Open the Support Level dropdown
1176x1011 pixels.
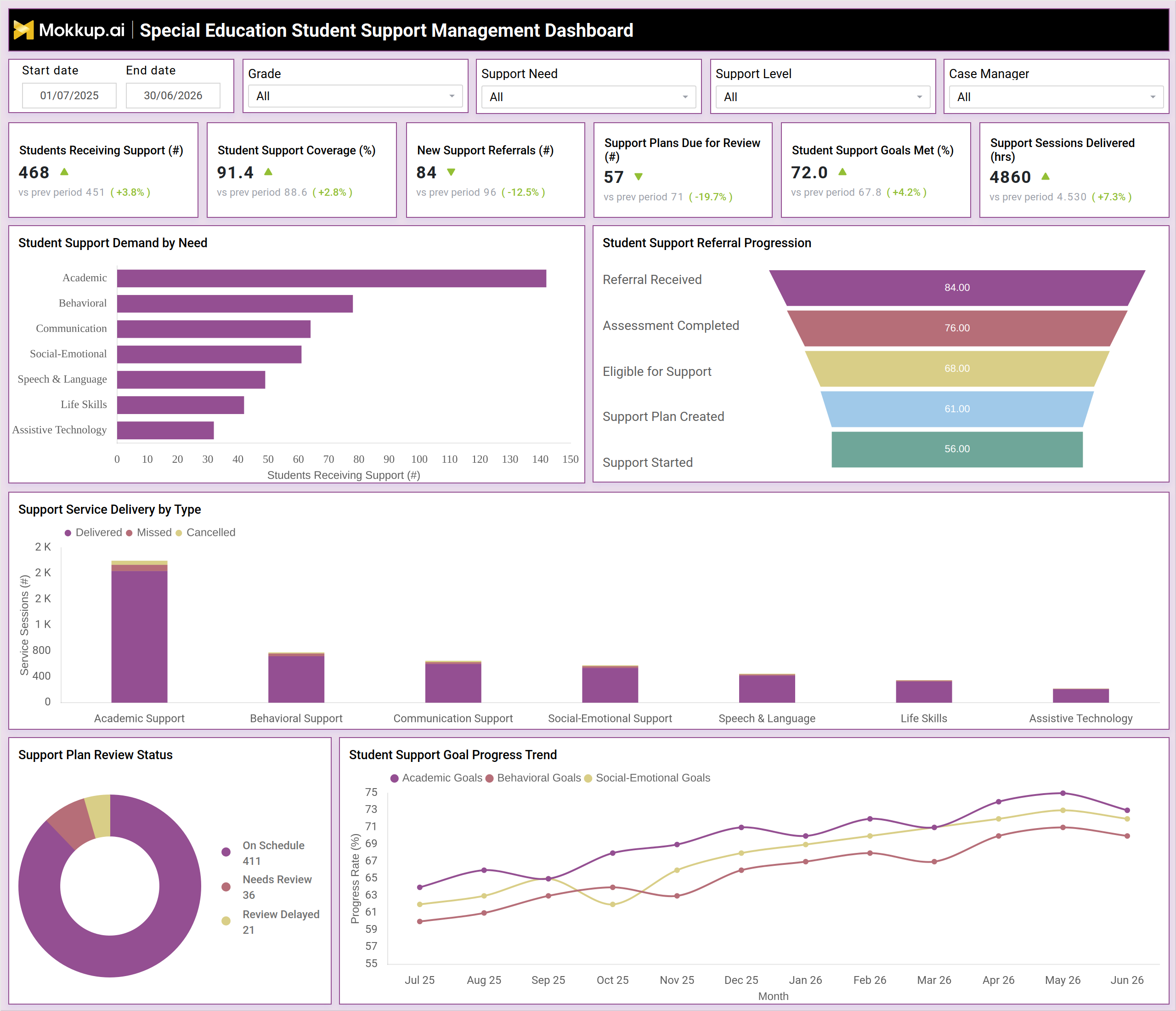(x=822, y=97)
